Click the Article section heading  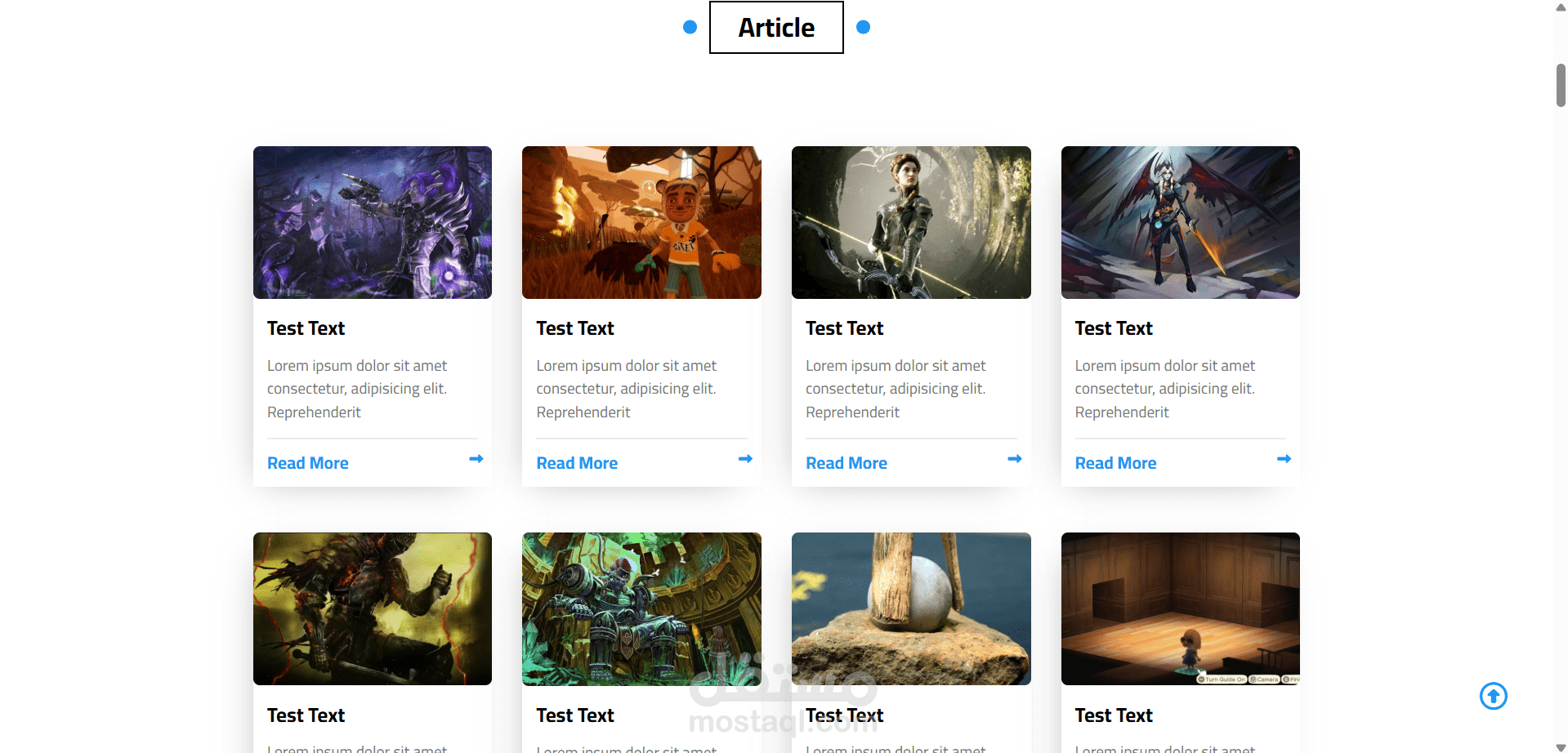[776, 28]
